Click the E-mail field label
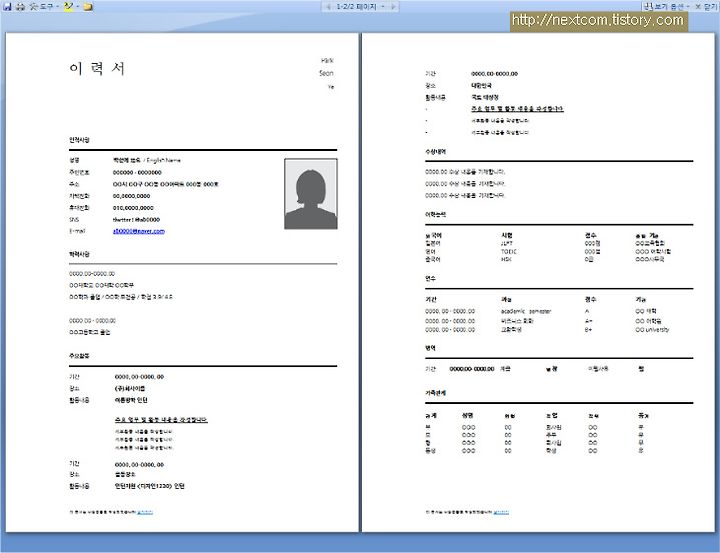The image size is (720, 553). coord(77,231)
